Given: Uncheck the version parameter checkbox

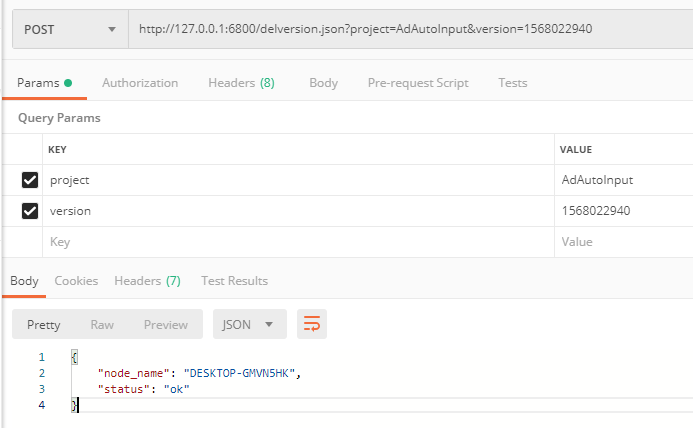Looking at the screenshot, I should [30, 211].
